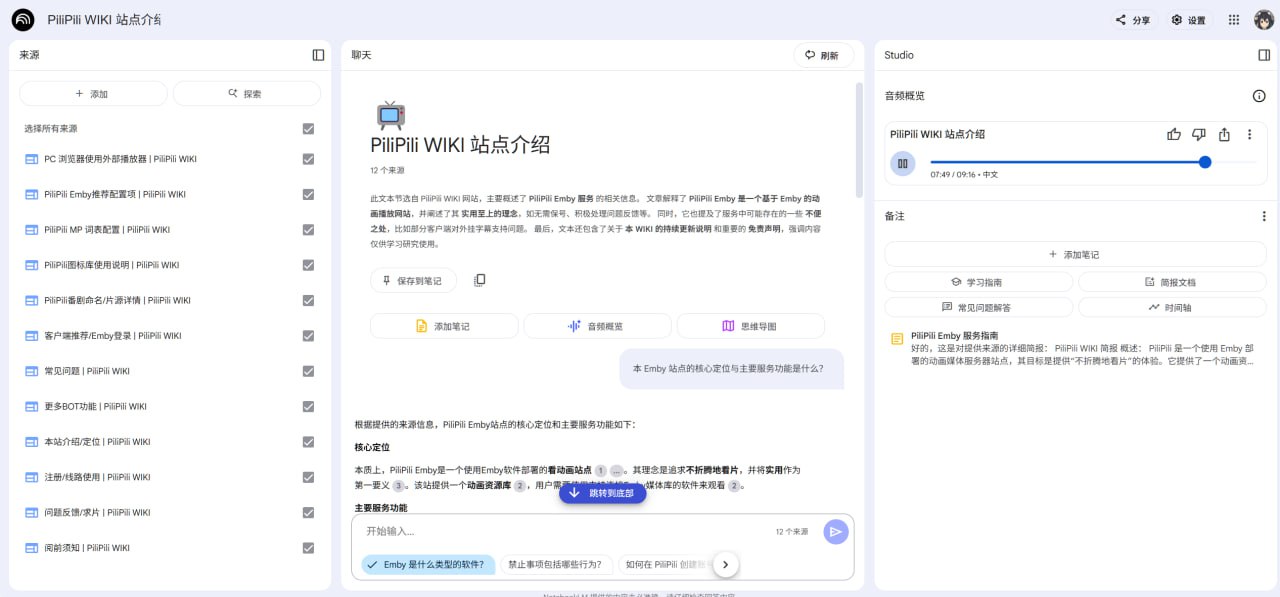The image size is (1280, 597).
Task: Collapse the Studio panel icon
Action: (1264, 55)
